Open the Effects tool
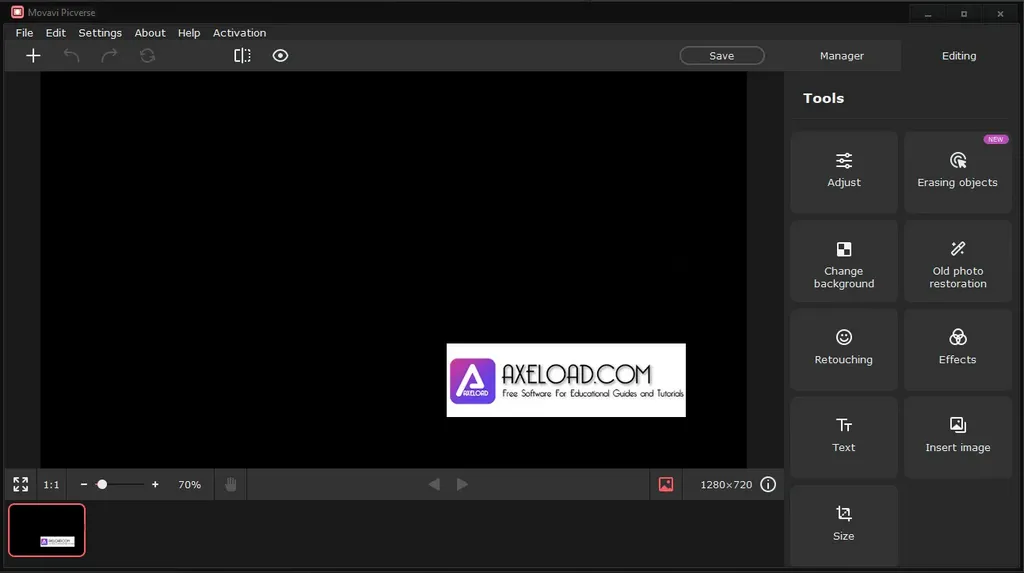 click(x=957, y=349)
